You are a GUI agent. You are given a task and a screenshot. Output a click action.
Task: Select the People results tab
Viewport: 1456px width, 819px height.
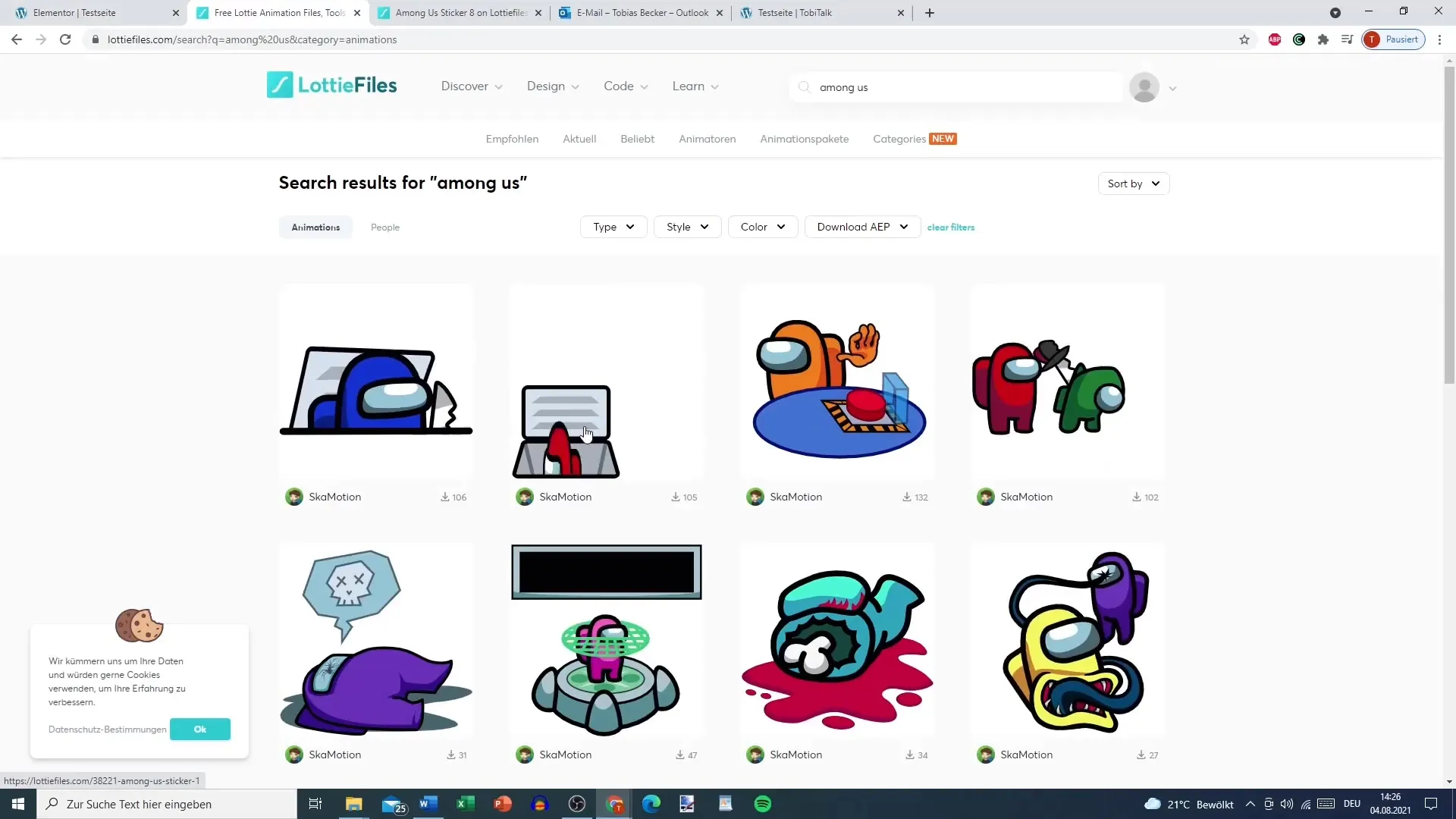pyautogui.click(x=385, y=227)
